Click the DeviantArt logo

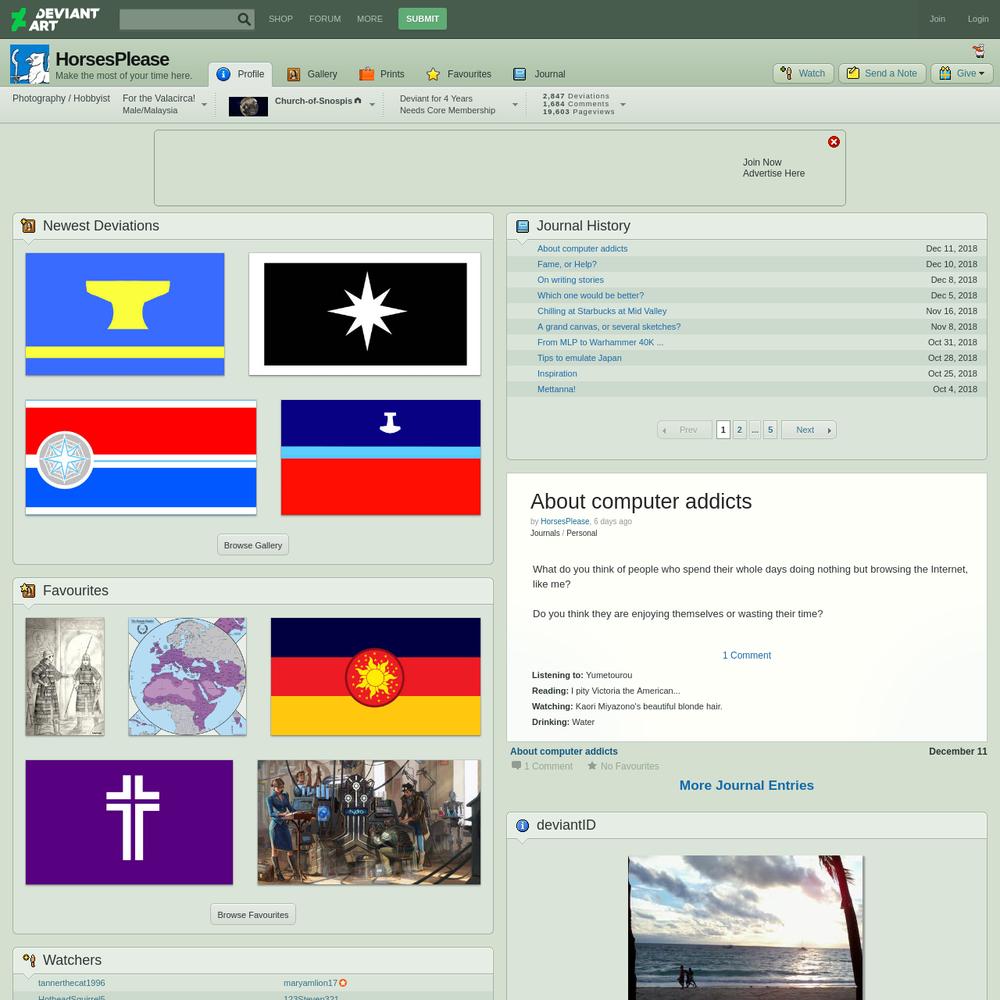click(x=55, y=19)
